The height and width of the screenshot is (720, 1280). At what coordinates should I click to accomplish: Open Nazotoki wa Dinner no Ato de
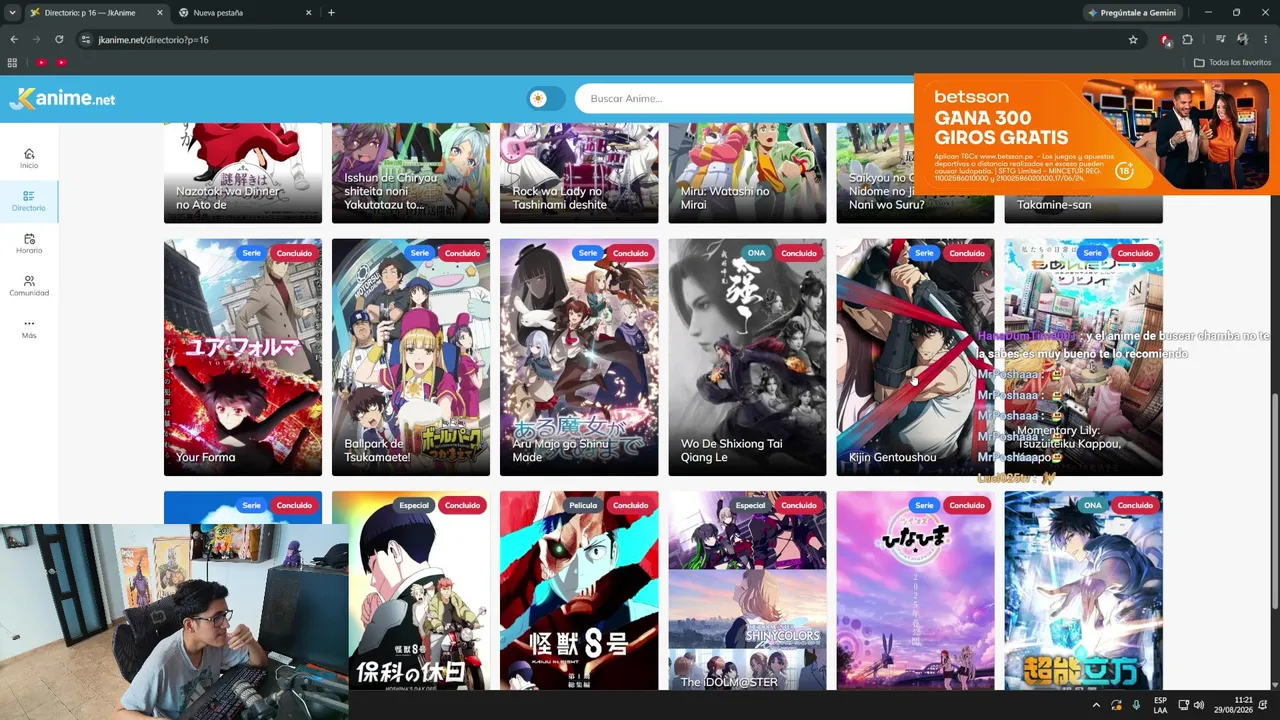[x=243, y=172]
